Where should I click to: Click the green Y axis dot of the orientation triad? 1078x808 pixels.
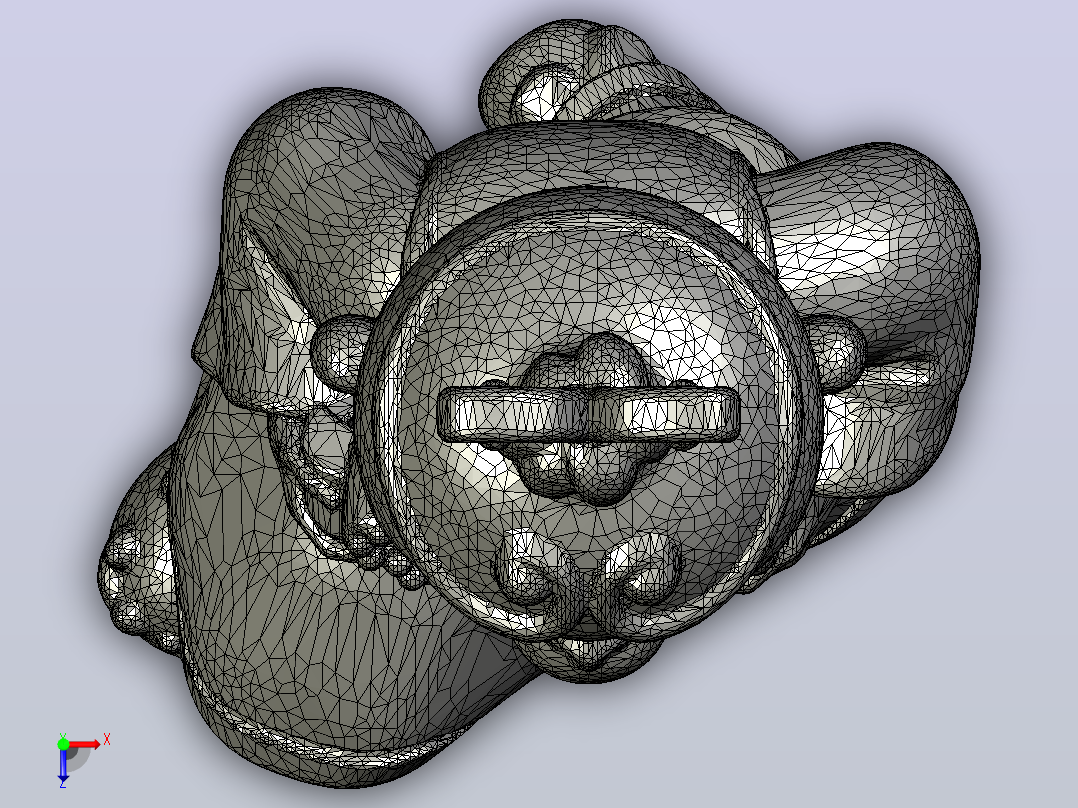click(x=63, y=744)
